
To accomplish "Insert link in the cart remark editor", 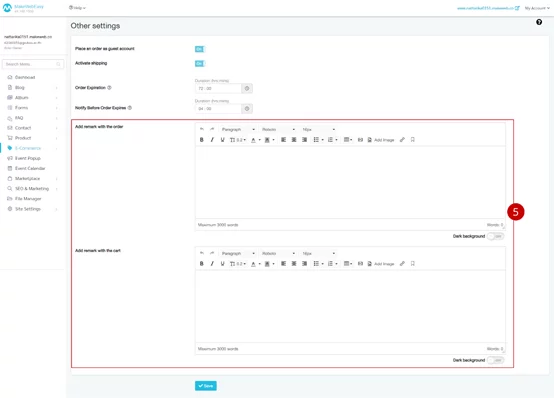I will [402, 264].
